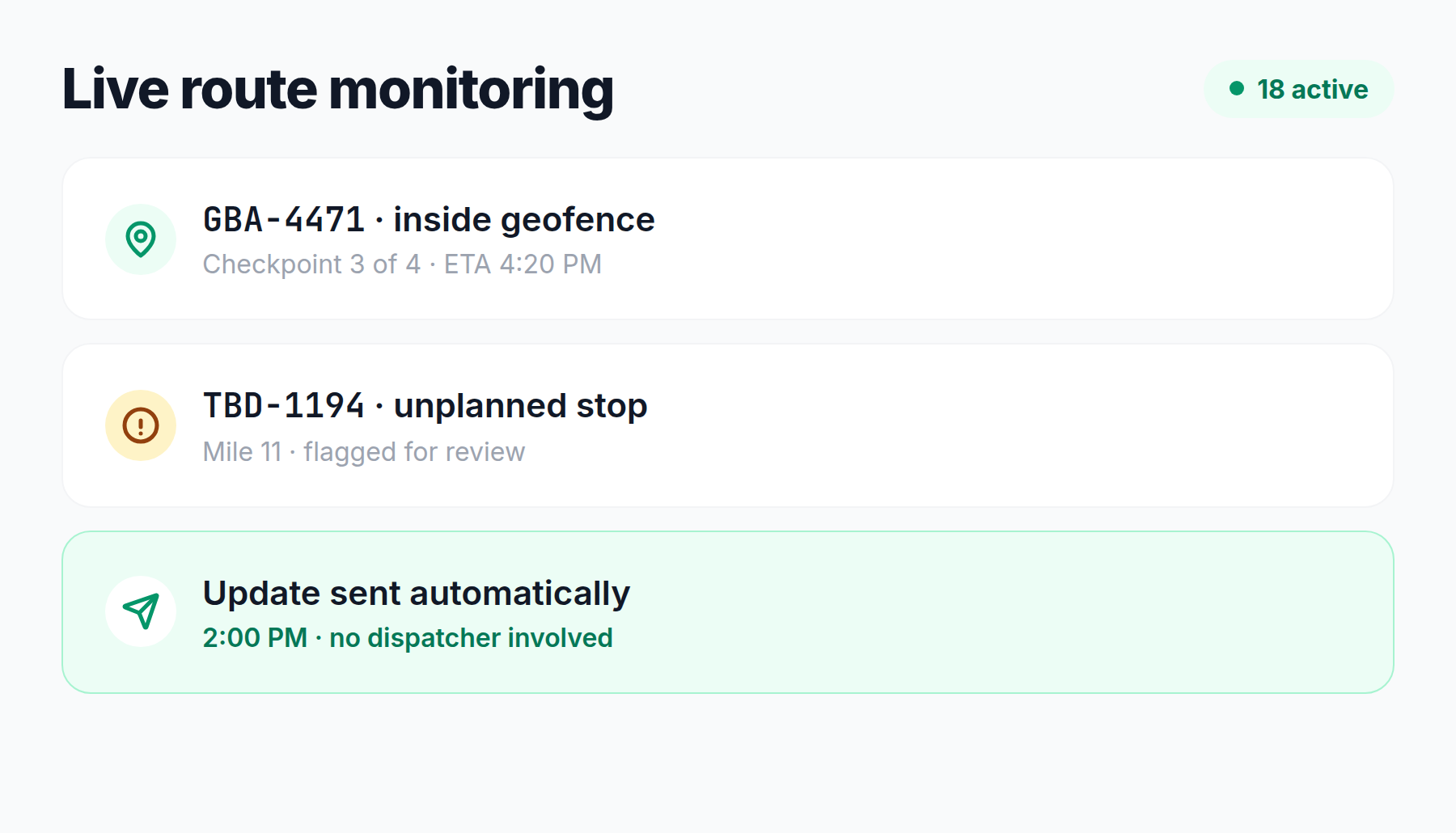The height and width of the screenshot is (833, 1456).
Task: Click the paper plane send icon
Action: click(141, 611)
